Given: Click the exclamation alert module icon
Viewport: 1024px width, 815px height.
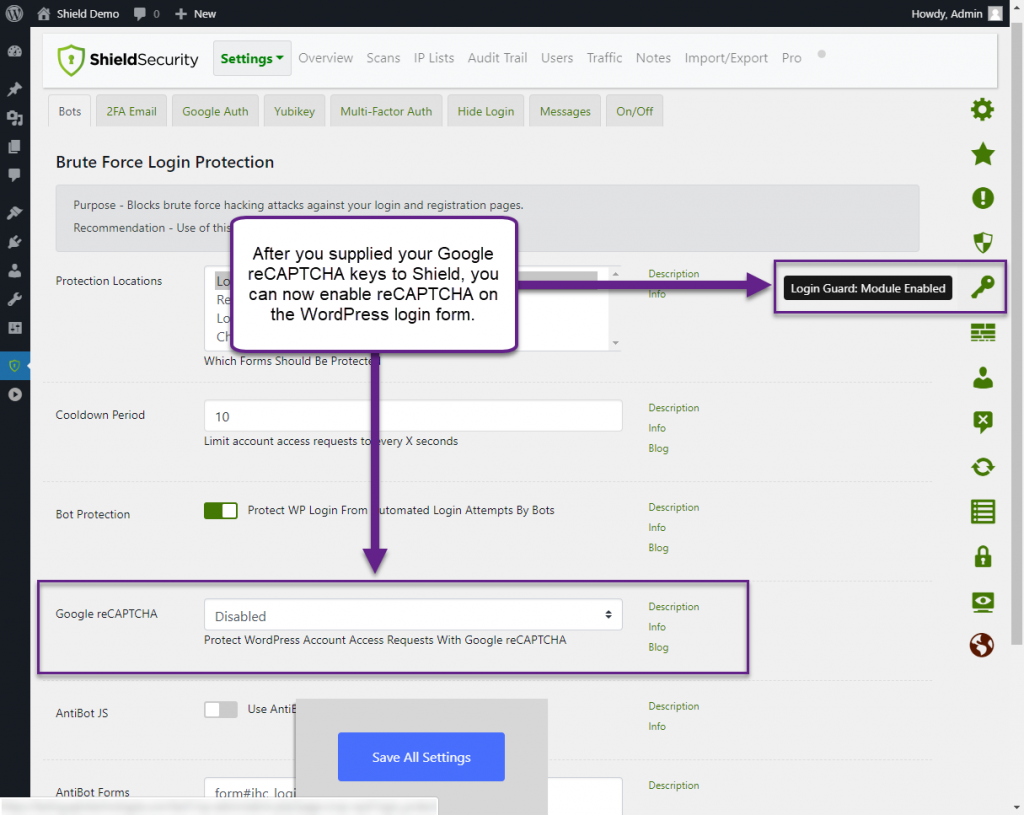Looking at the screenshot, I should [x=982, y=198].
